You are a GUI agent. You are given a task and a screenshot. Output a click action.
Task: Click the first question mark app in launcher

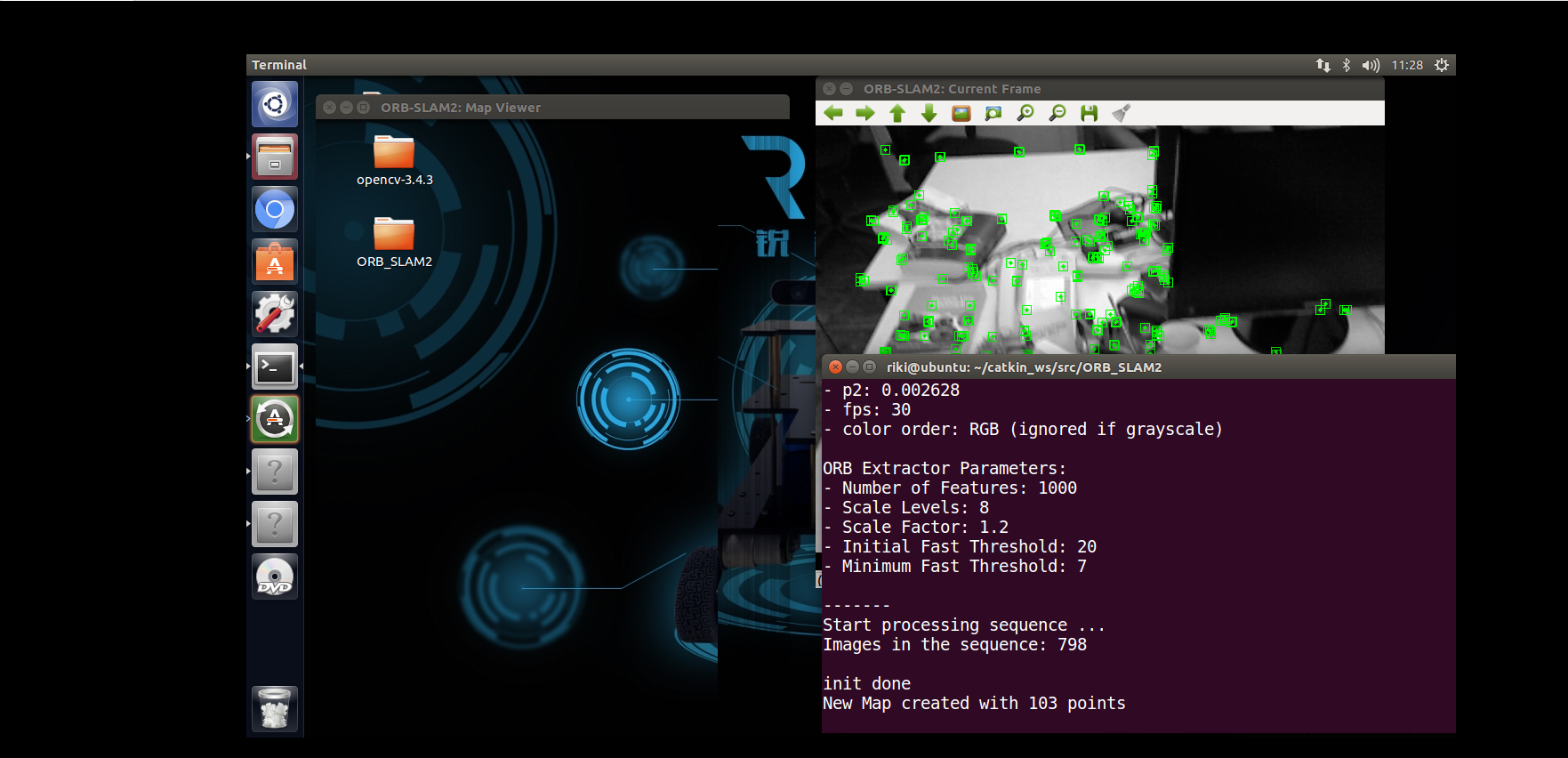(275, 472)
